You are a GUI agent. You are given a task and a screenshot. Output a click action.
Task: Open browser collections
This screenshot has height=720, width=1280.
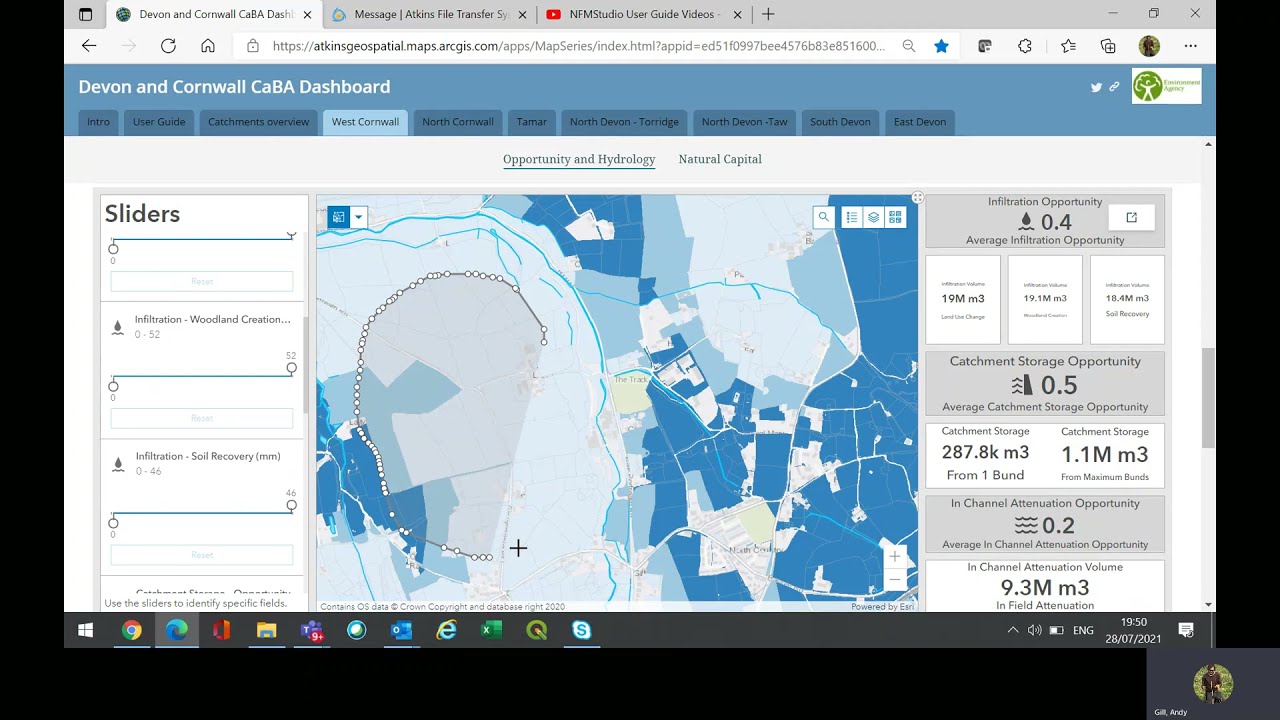pos(1108,46)
